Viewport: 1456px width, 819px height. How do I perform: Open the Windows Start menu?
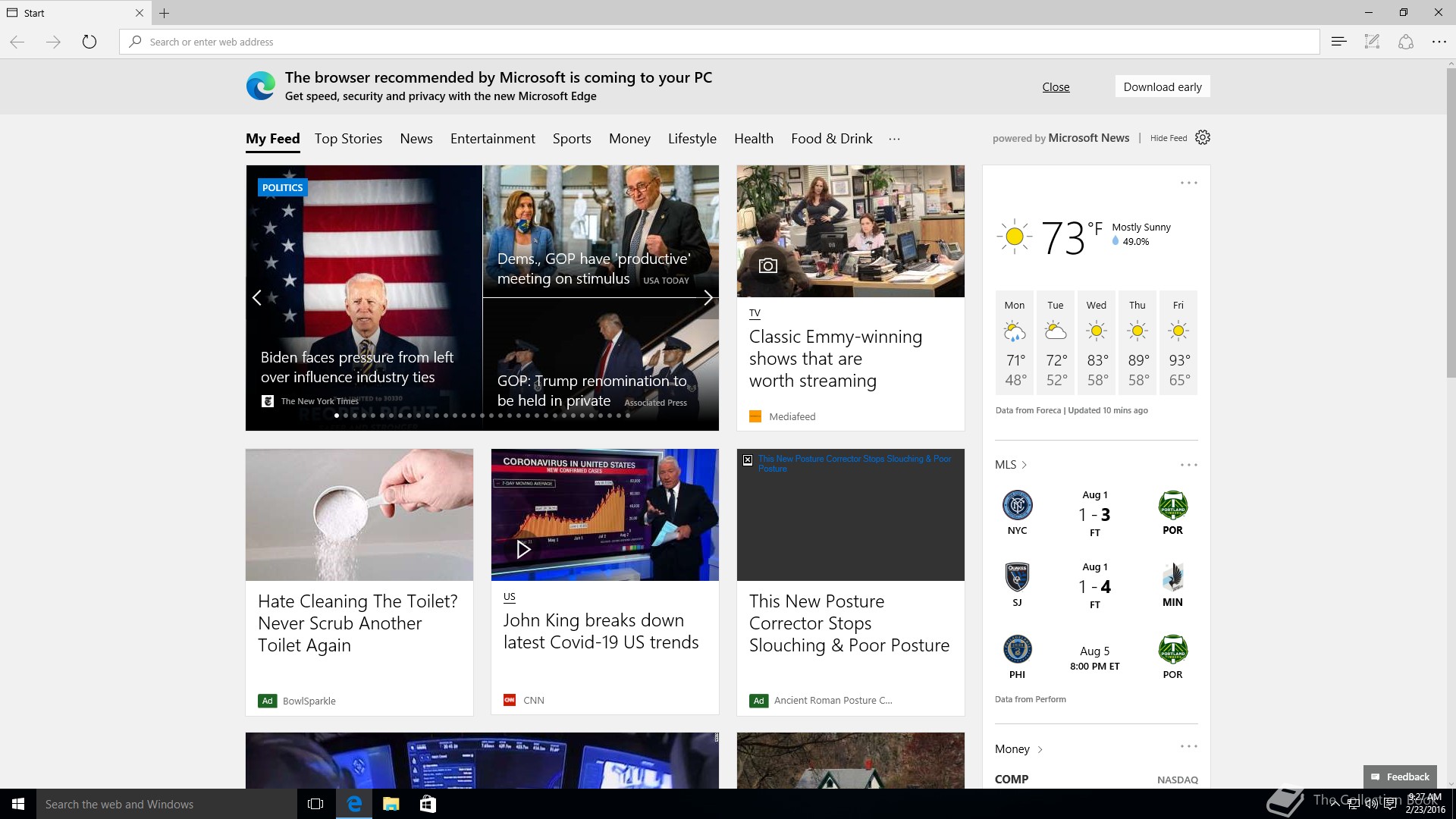[x=18, y=804]
